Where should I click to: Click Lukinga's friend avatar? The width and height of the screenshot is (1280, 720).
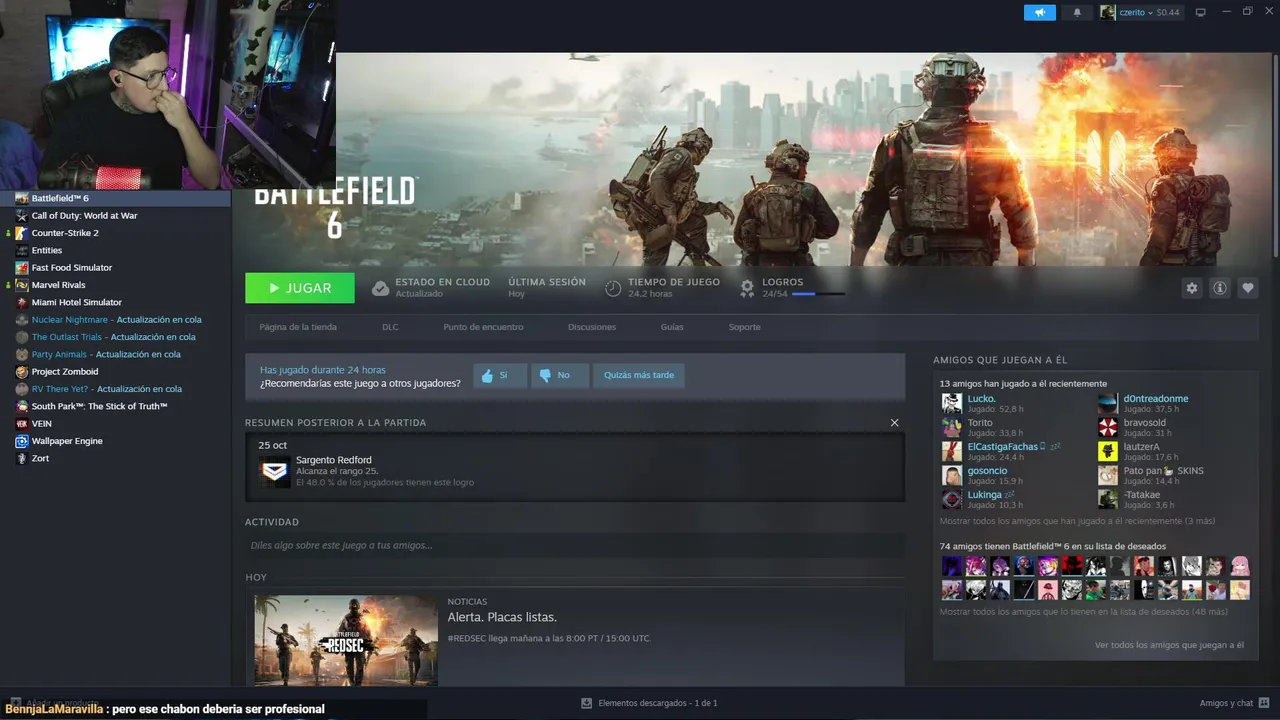pos(952,499)
